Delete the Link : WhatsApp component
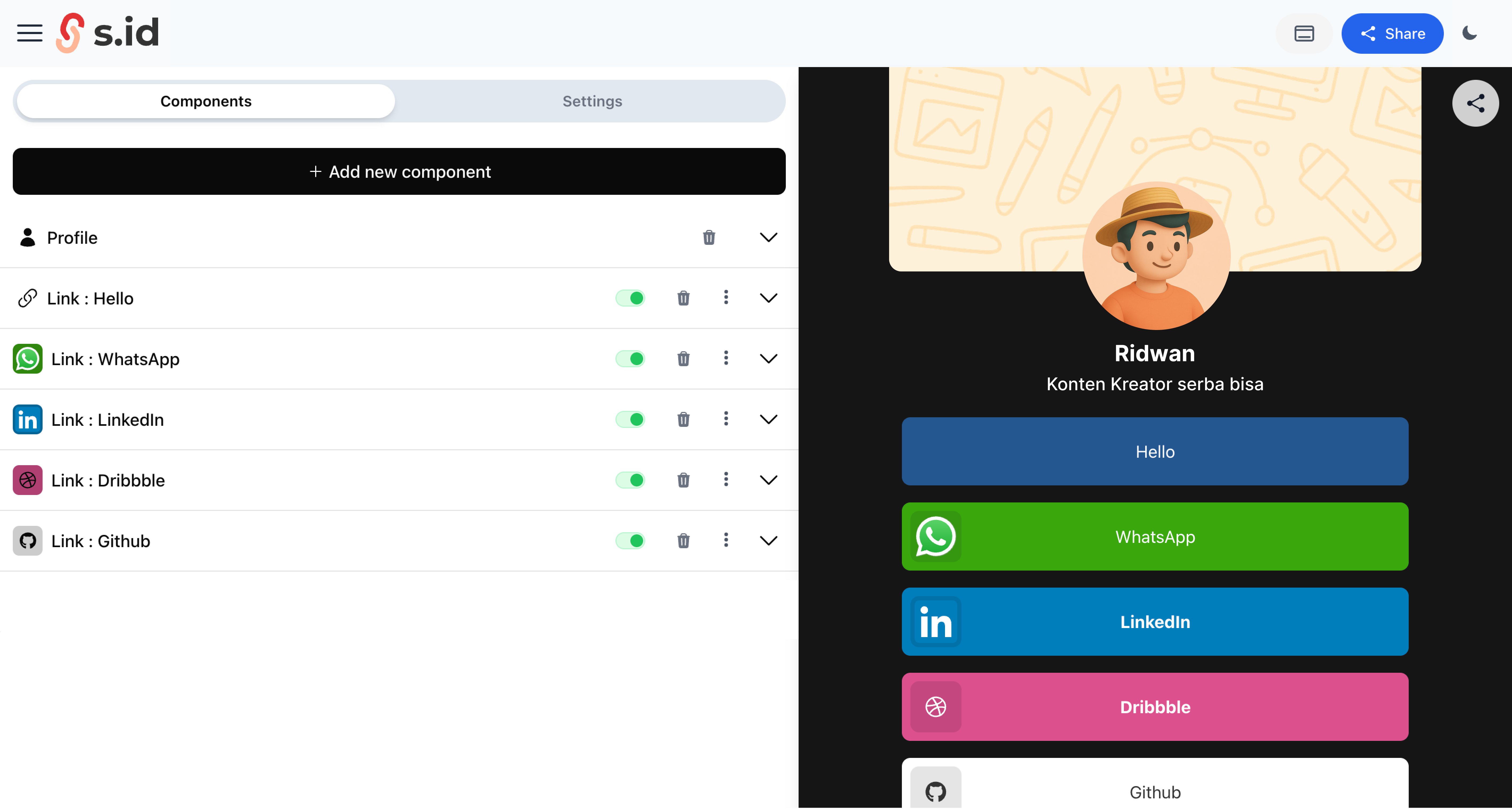The image size is (1512, 809). (x=683, y=358)
